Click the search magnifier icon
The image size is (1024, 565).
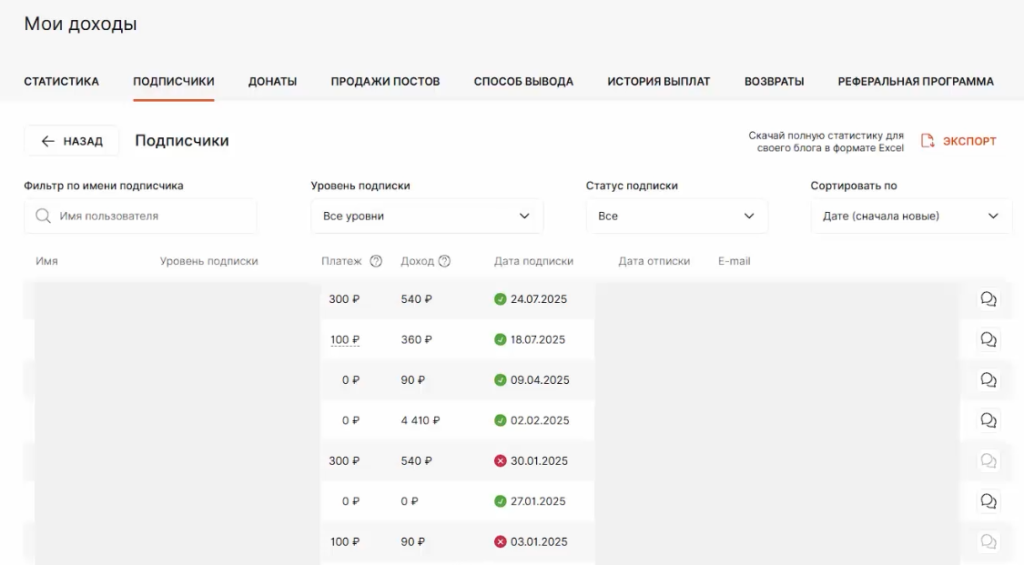tap(43, 216)
